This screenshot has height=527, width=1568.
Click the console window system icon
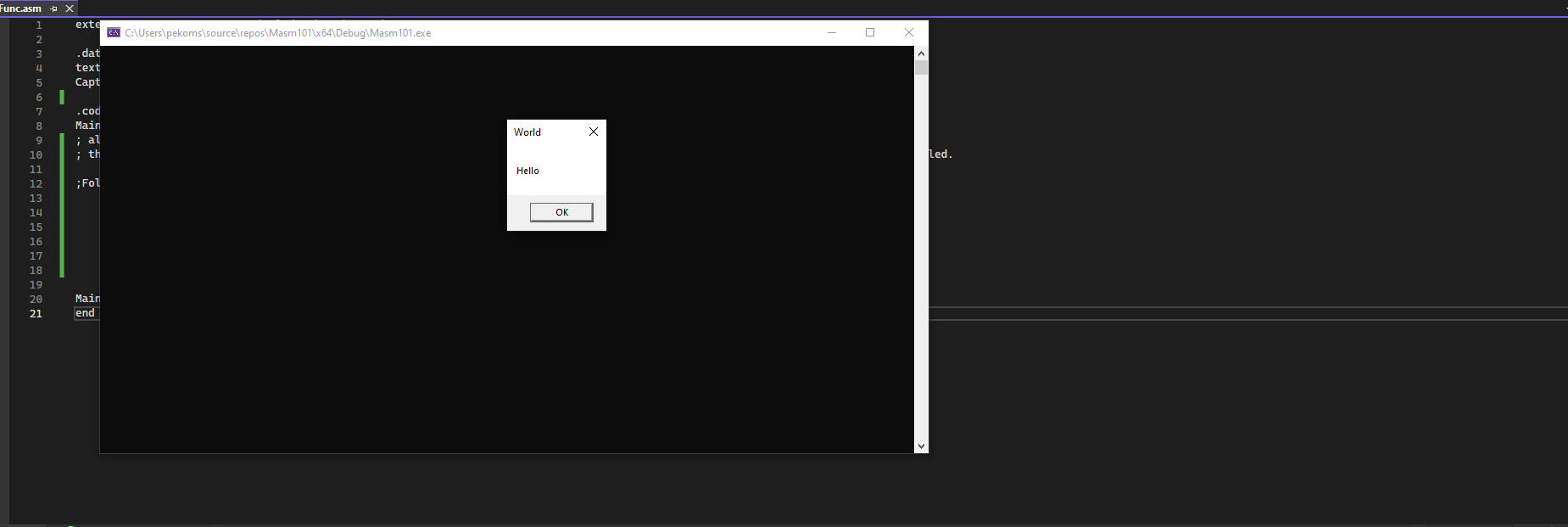114,33
